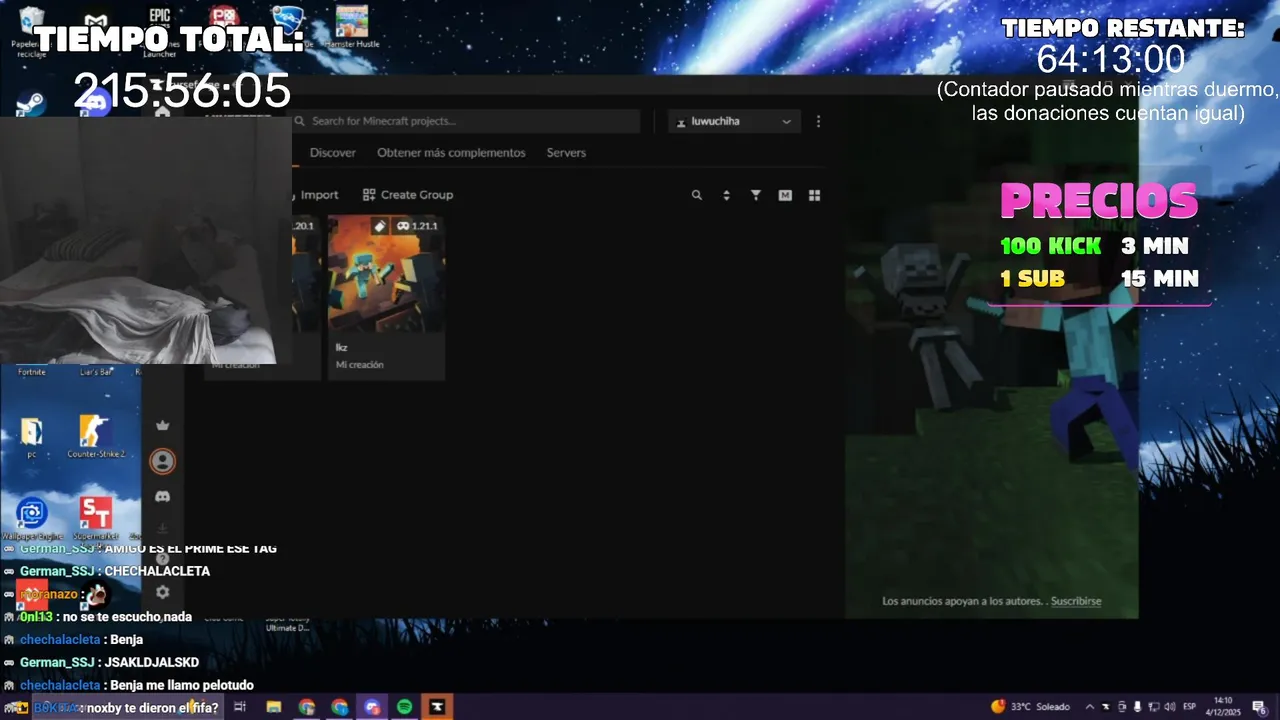This screenshot has height=720, width=1280.
Task: Click the crown icon in CurseForge sidebar
Action: click(162, 426)
